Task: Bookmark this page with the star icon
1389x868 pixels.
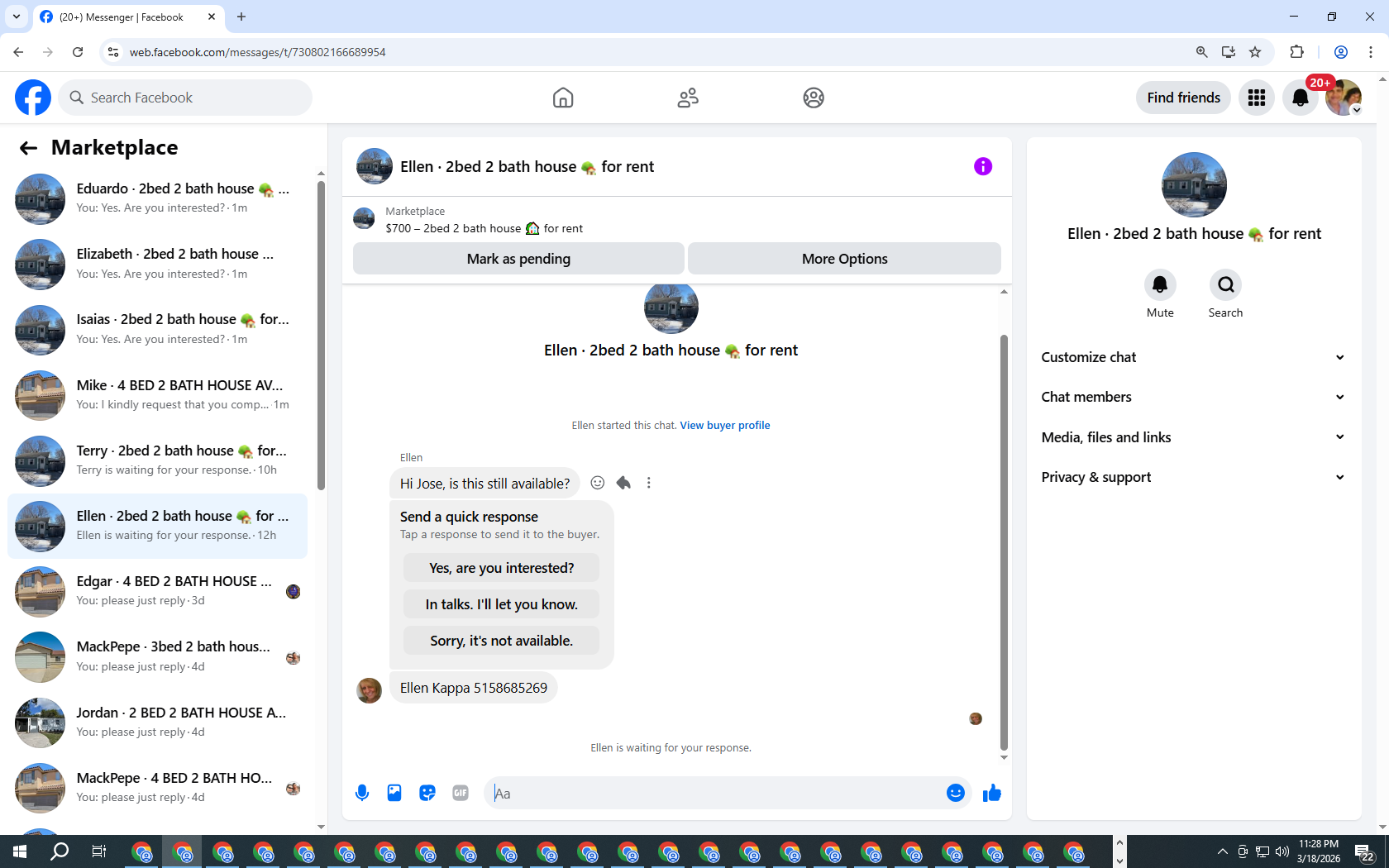Action: tap(1255, 52)
